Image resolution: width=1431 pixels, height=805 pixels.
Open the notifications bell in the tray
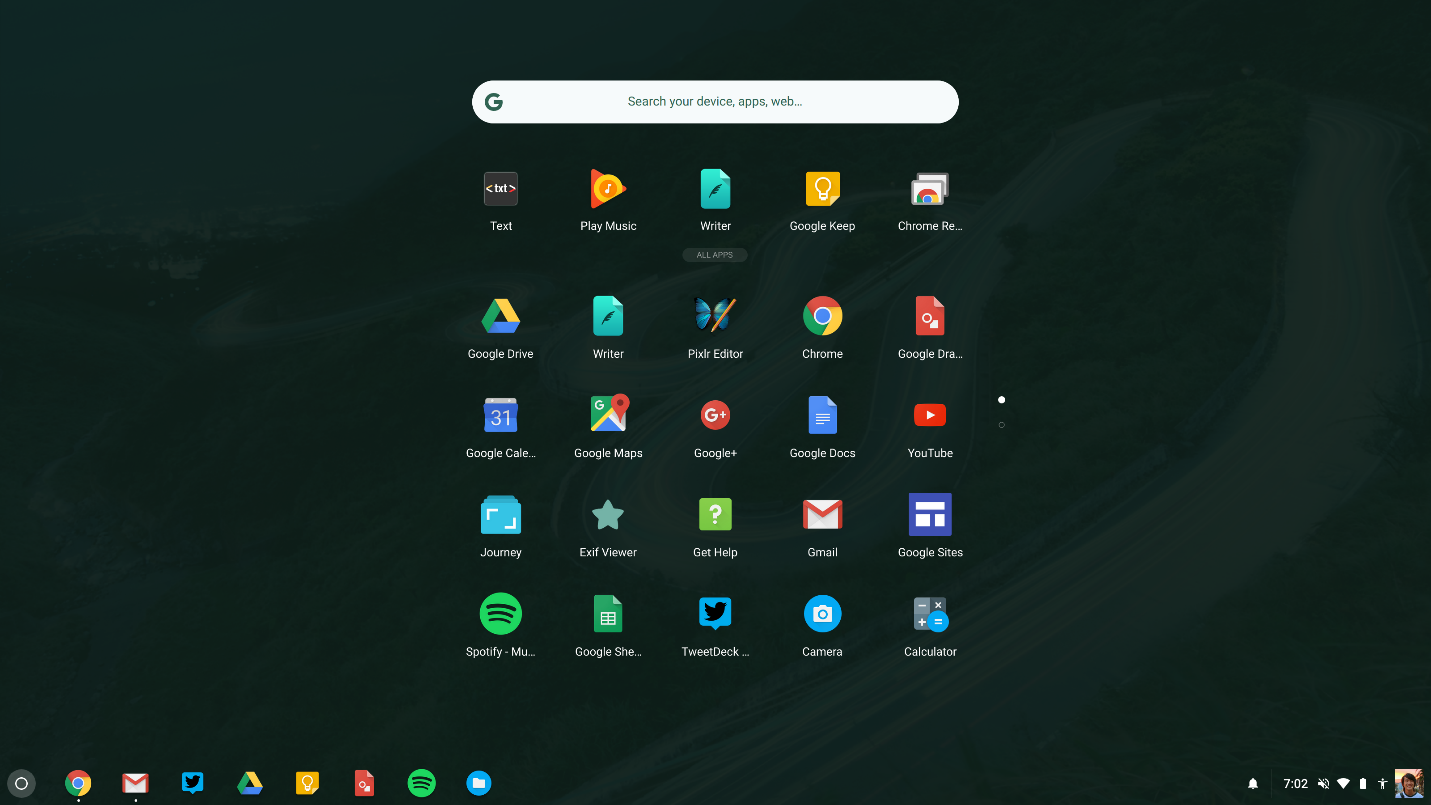tap(1253, 784)
